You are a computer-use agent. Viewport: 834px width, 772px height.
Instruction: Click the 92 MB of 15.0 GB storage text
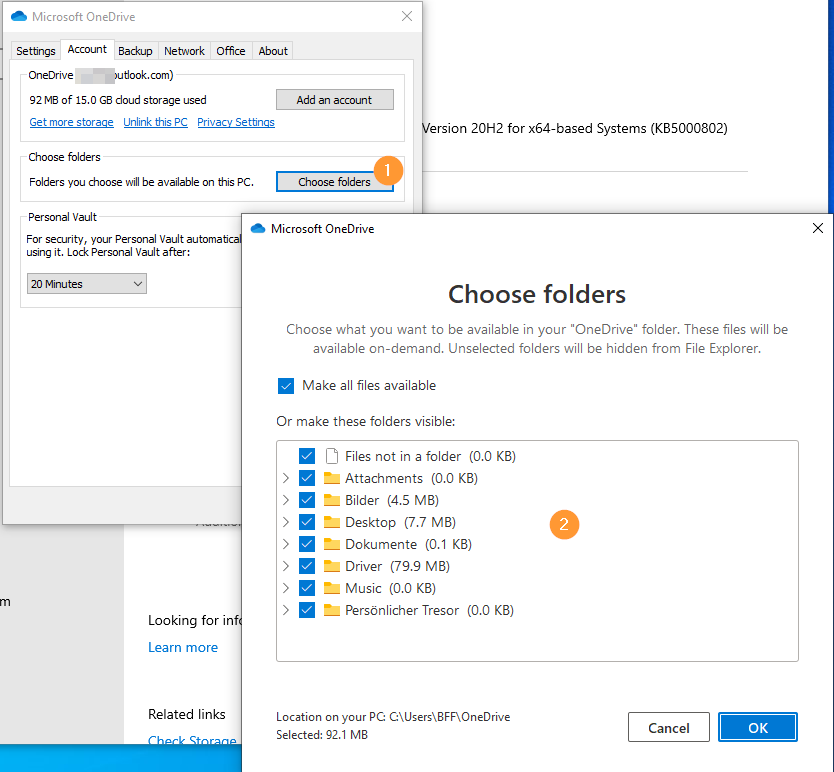118,99
